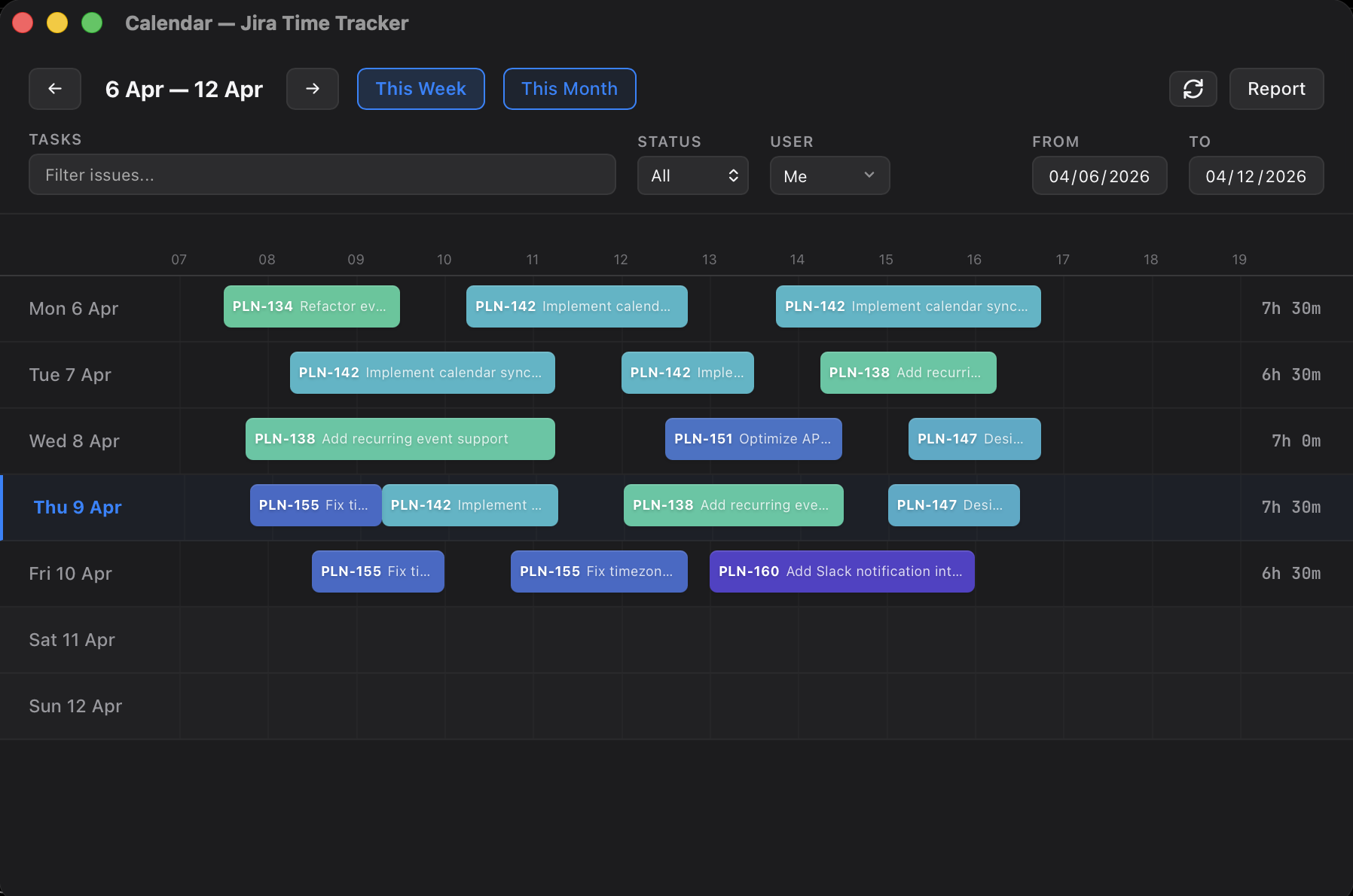1353x896 pixels.
Task: Select Thursday's PLN-147 Design entry
Action: point(953,505)
